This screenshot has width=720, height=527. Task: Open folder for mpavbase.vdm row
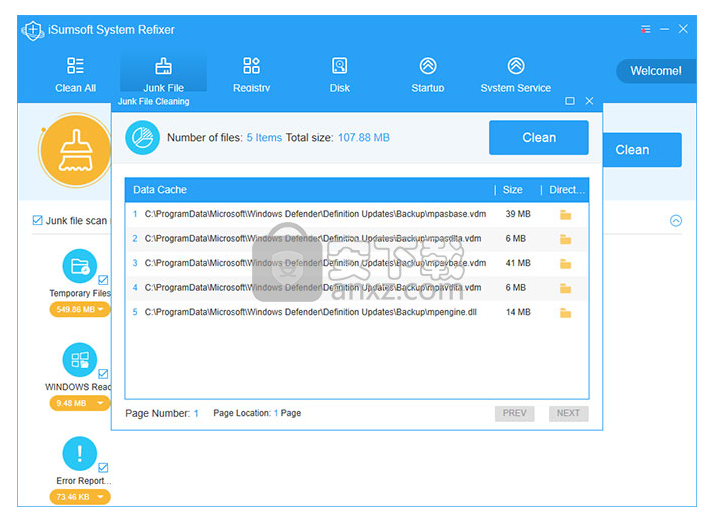[565, 264]
